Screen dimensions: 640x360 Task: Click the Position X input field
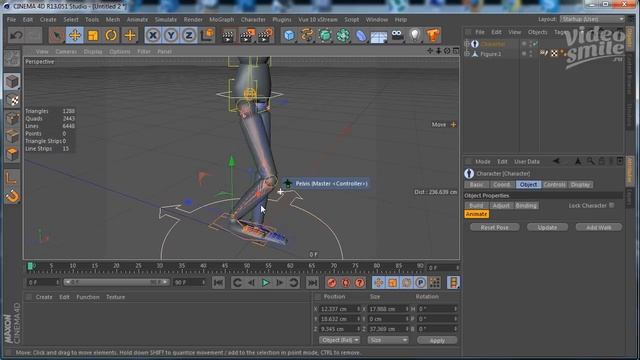(x=340, y=309)
